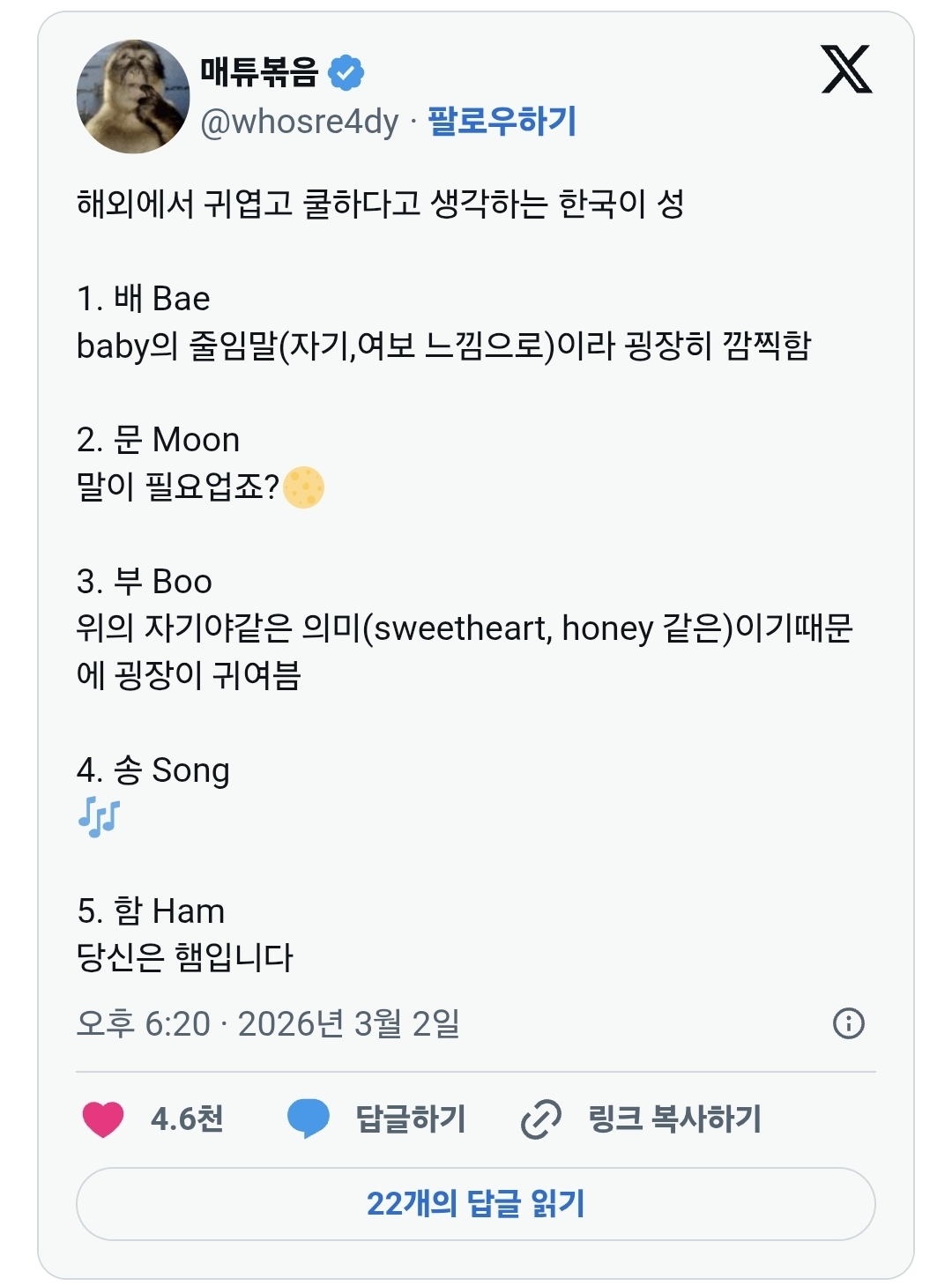Click the blue verified badge
Viewport: 952px width, 1286px height.
point(346,72)
